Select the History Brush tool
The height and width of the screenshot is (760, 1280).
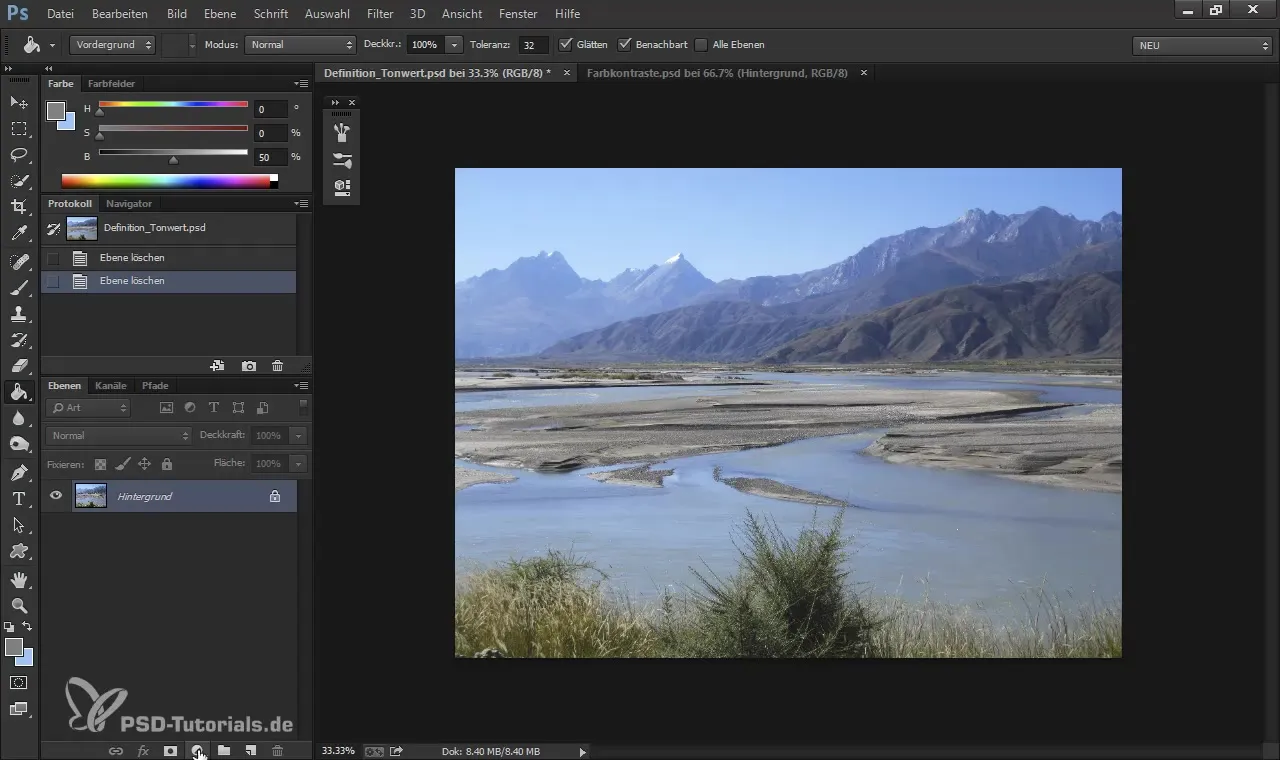click(x=19, y=340)
